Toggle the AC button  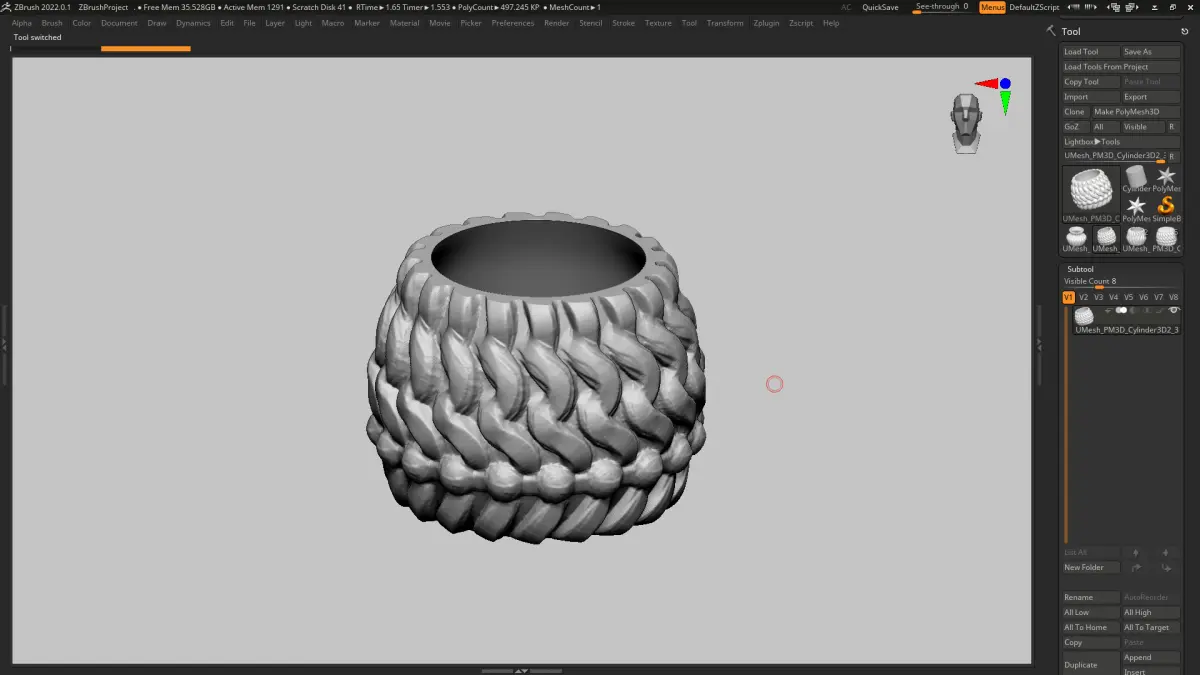(x=846, y=7)
